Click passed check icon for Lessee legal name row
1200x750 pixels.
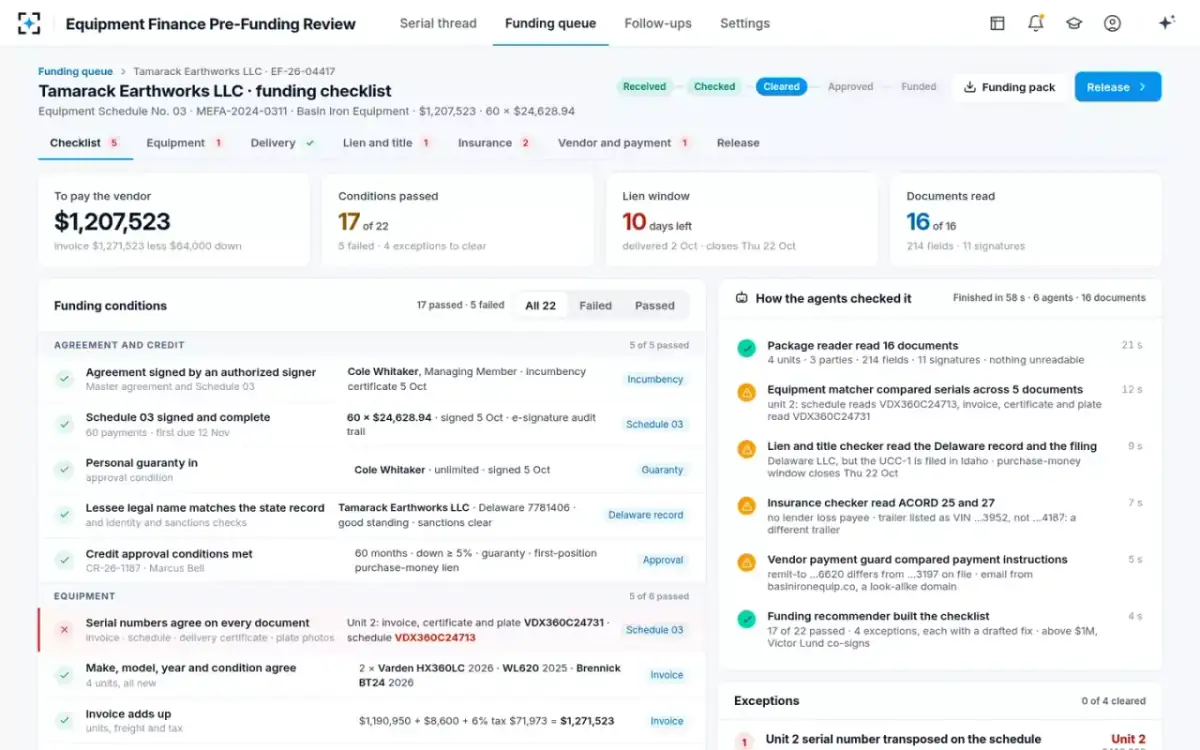pos(64,515)
